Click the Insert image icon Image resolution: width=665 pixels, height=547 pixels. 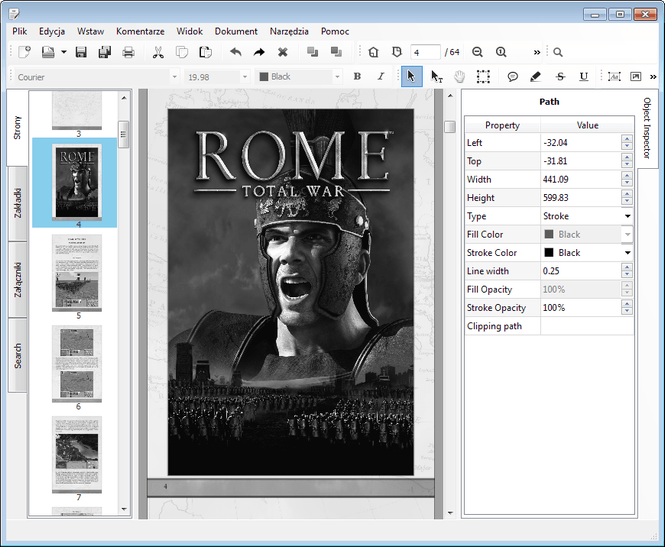click(635, 76)
